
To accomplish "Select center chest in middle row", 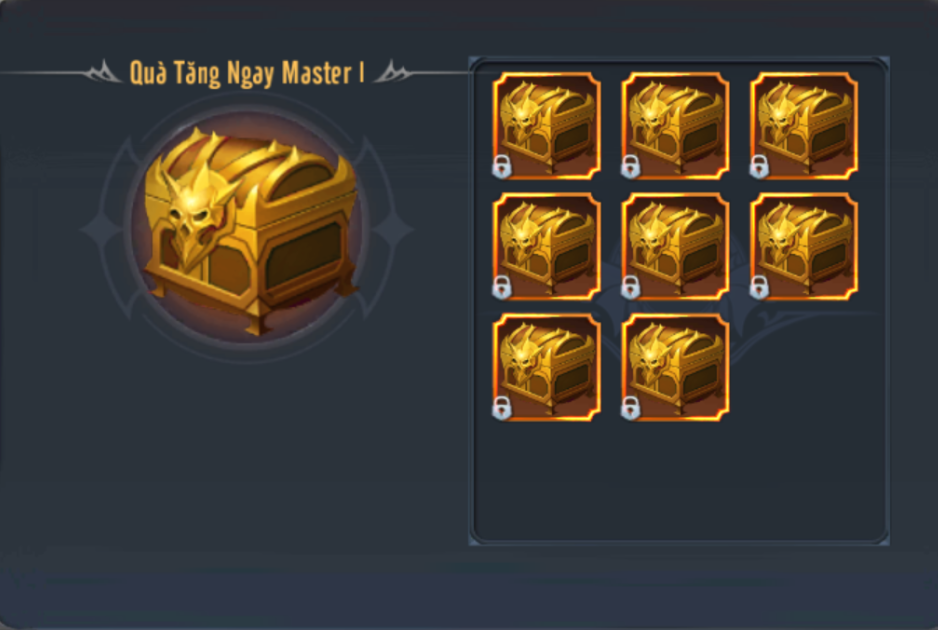I will [x=675, y=246].
